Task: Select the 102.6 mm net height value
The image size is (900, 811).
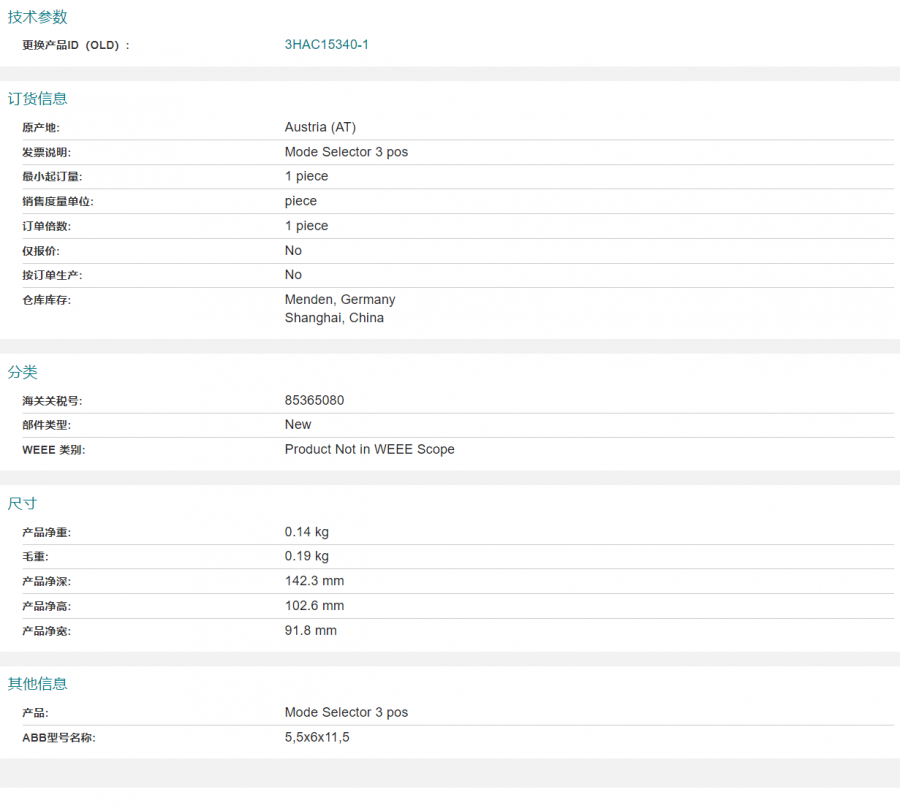Action: 314,606
